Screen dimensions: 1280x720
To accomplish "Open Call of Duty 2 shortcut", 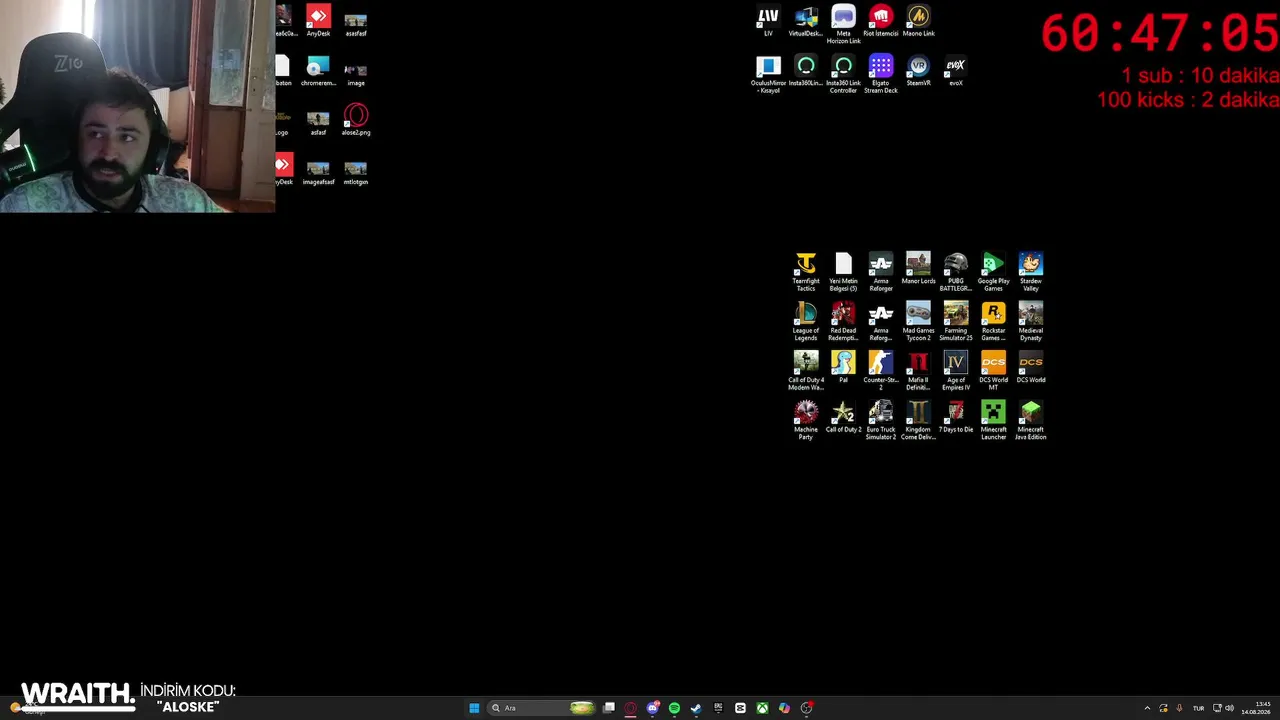I will pyautogui.click(x=843, y=418).
